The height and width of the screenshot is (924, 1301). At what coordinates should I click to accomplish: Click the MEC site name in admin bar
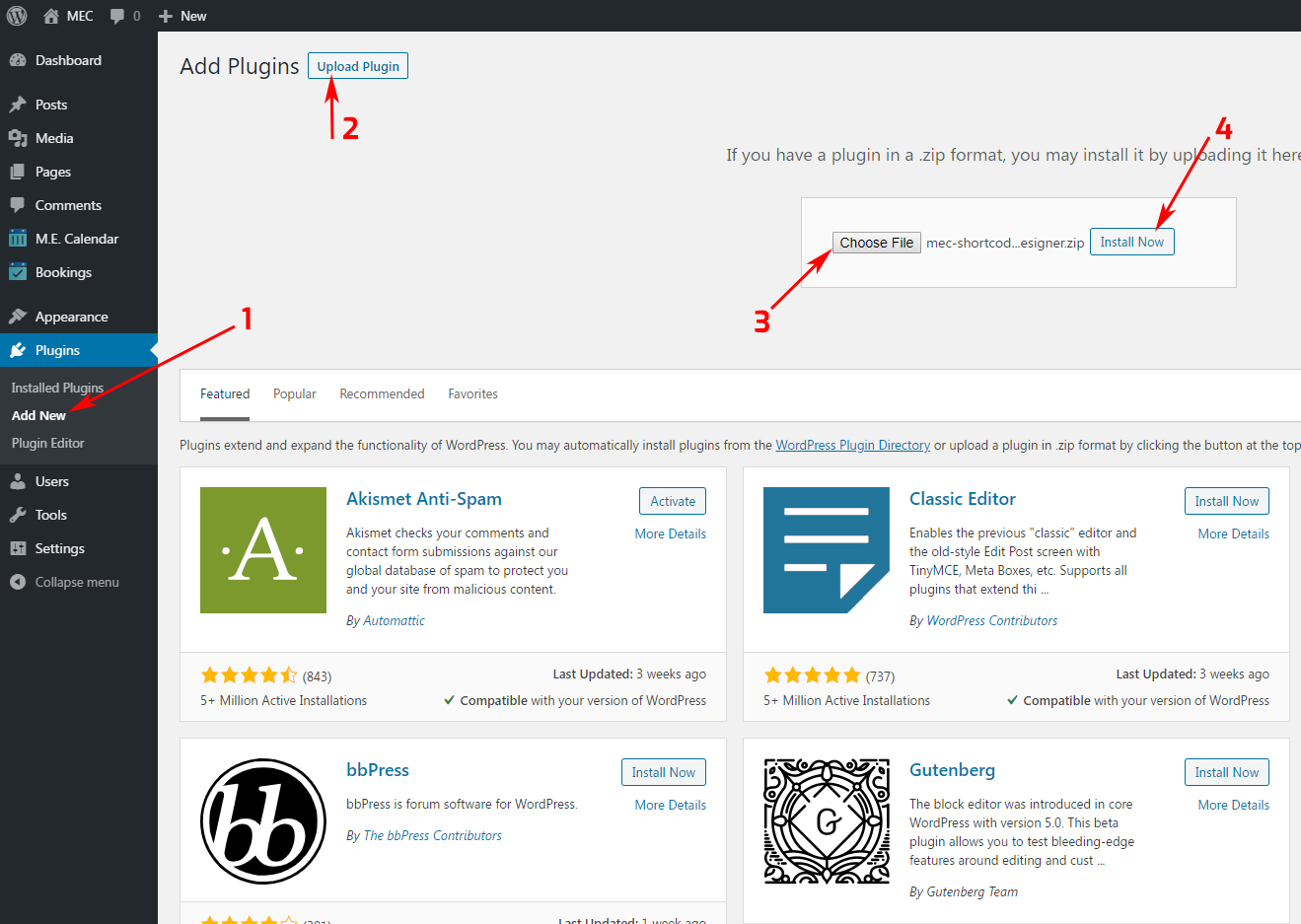pos(80,16)
